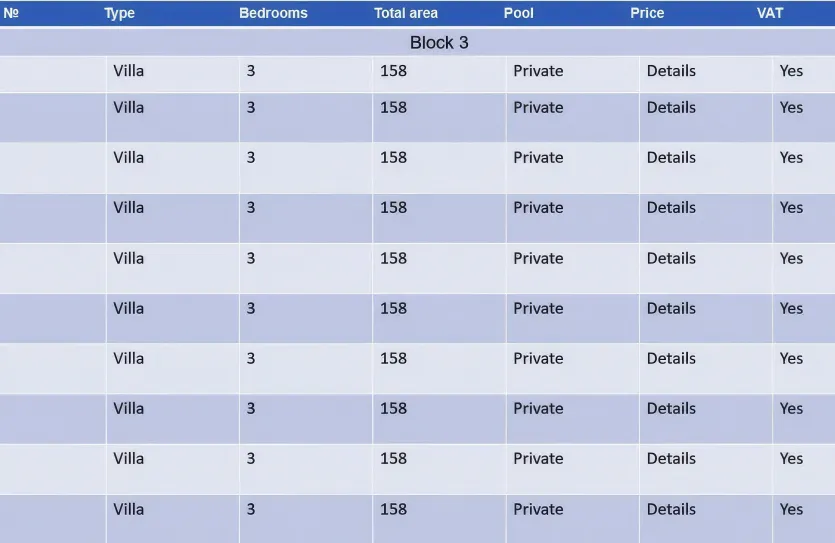835x543 pixels.
Task: Select the VAT column header
Action: (x=770, y=13)
